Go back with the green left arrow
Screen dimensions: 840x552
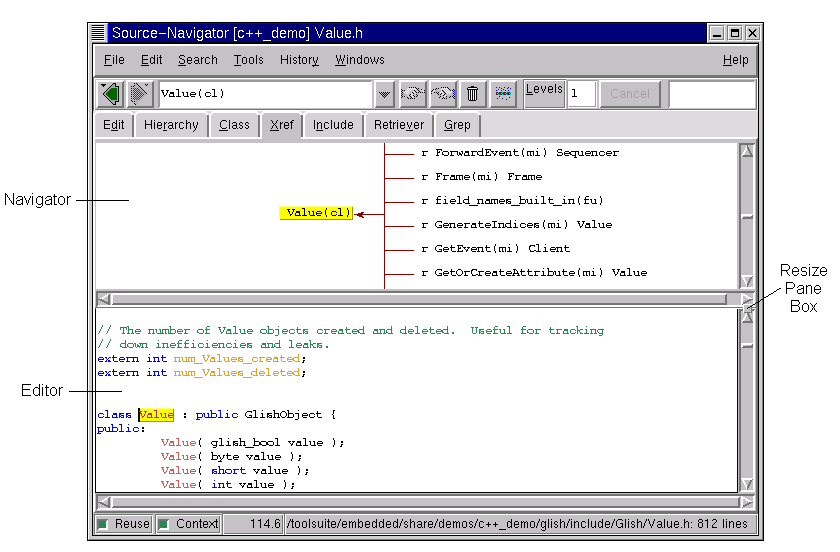(111, 94)
